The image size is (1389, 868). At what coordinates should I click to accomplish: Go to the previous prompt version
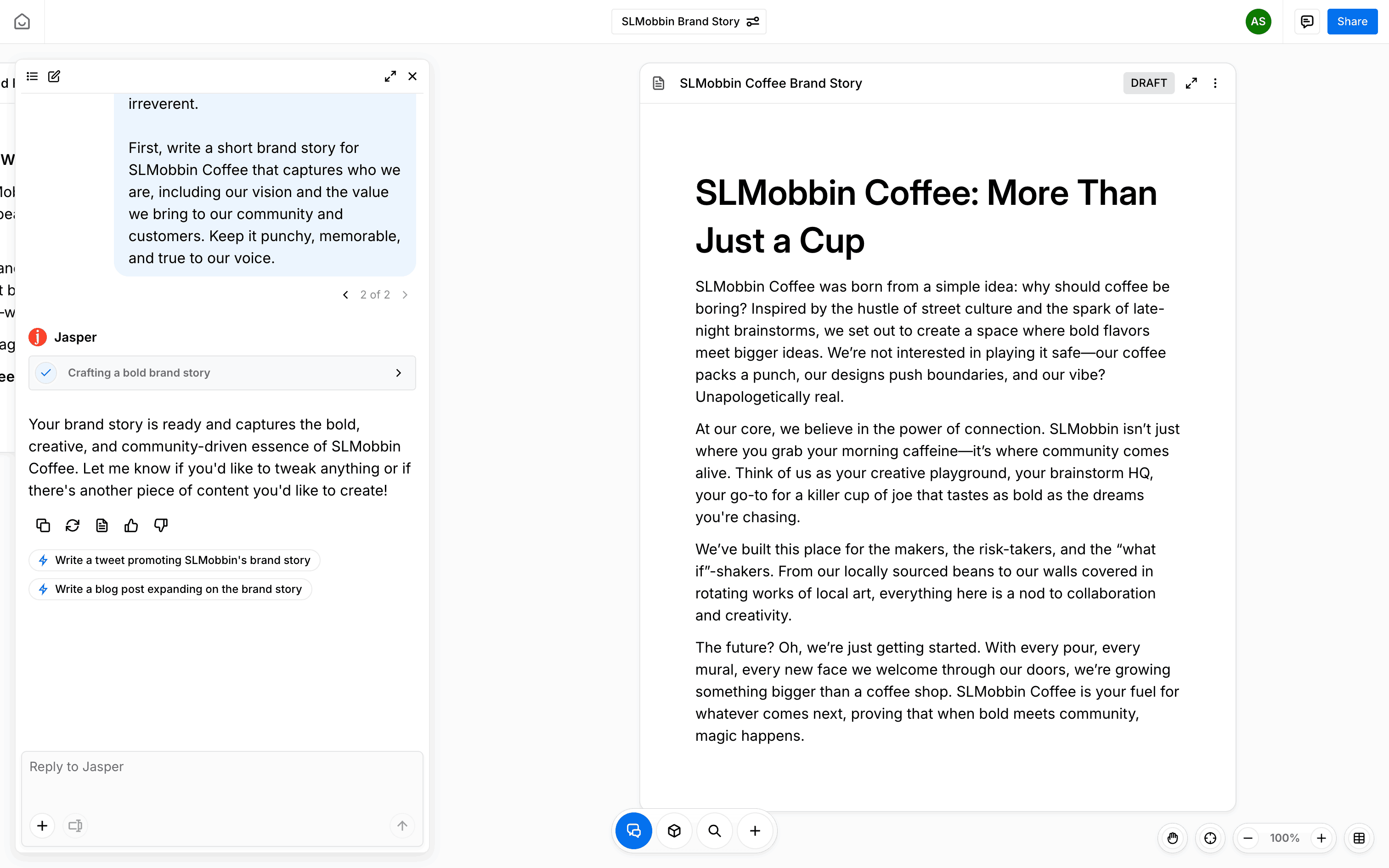(x=345, y=295)
